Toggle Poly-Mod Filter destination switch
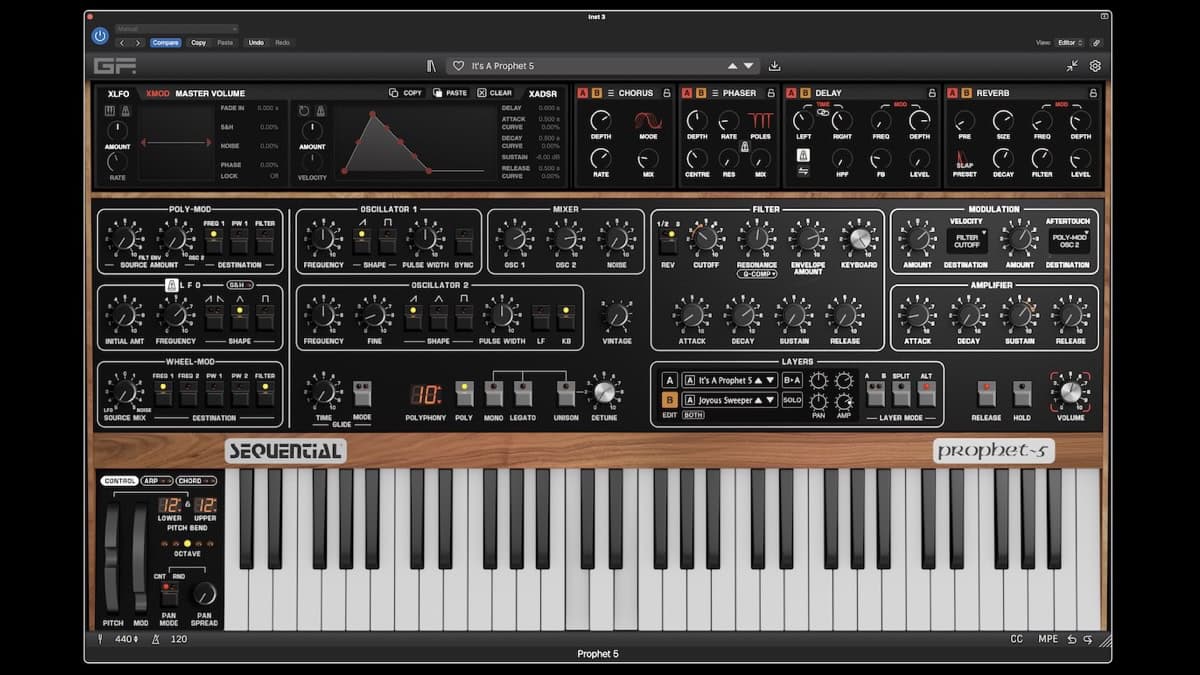Screen dimensions: 1200x675 (x=265, y=241)
